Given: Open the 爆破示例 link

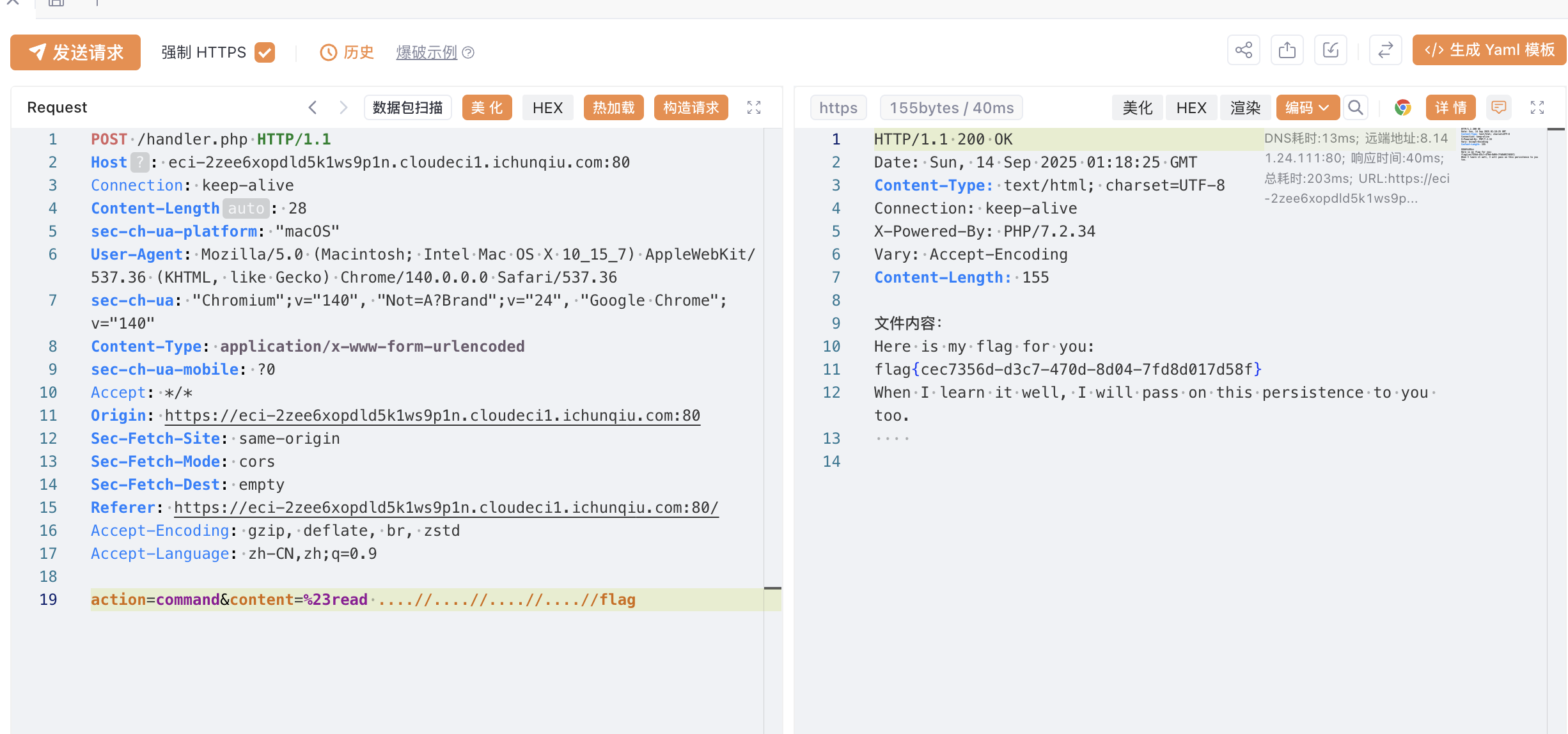Looking at the screenshot, I should 427,52.
